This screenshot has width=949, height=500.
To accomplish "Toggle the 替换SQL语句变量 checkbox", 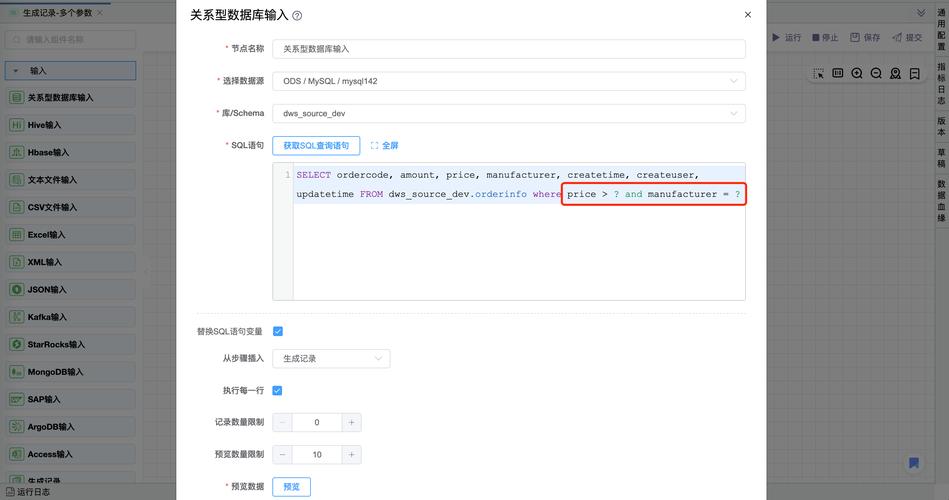I will pos(278,331).
